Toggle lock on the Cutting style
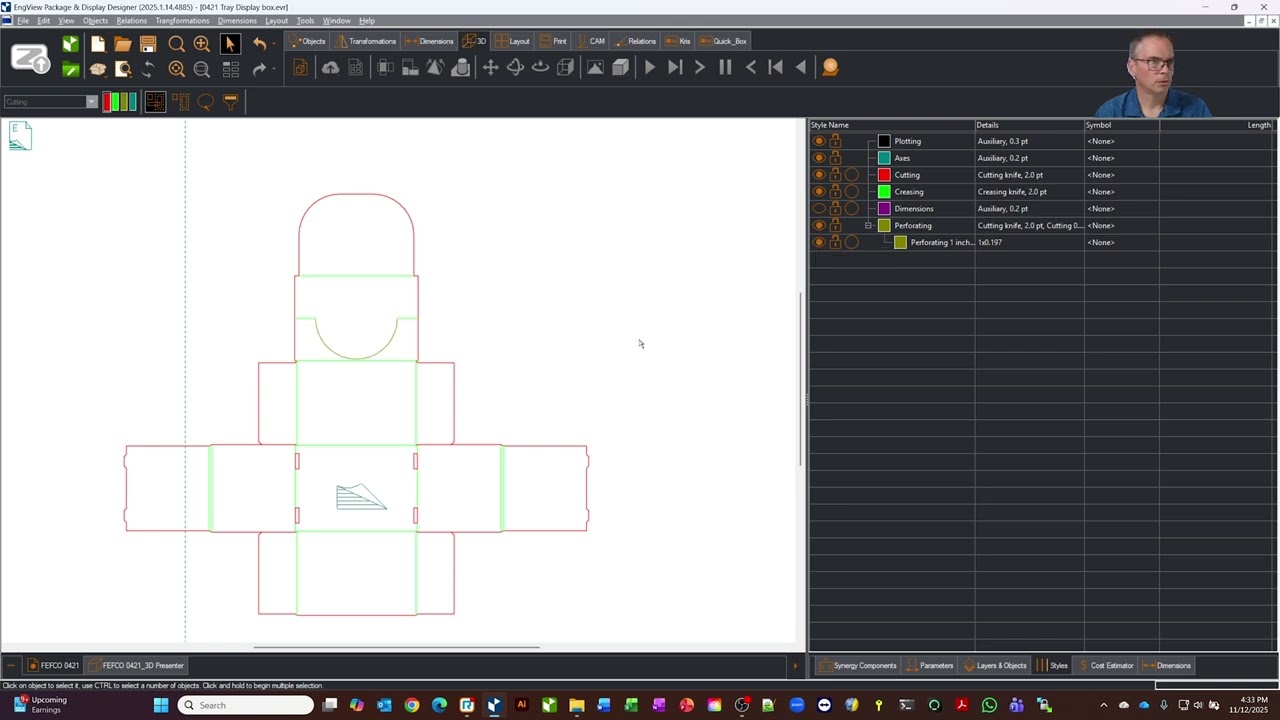Screen dimensions: 1280x720 click(x=835, y=175)
